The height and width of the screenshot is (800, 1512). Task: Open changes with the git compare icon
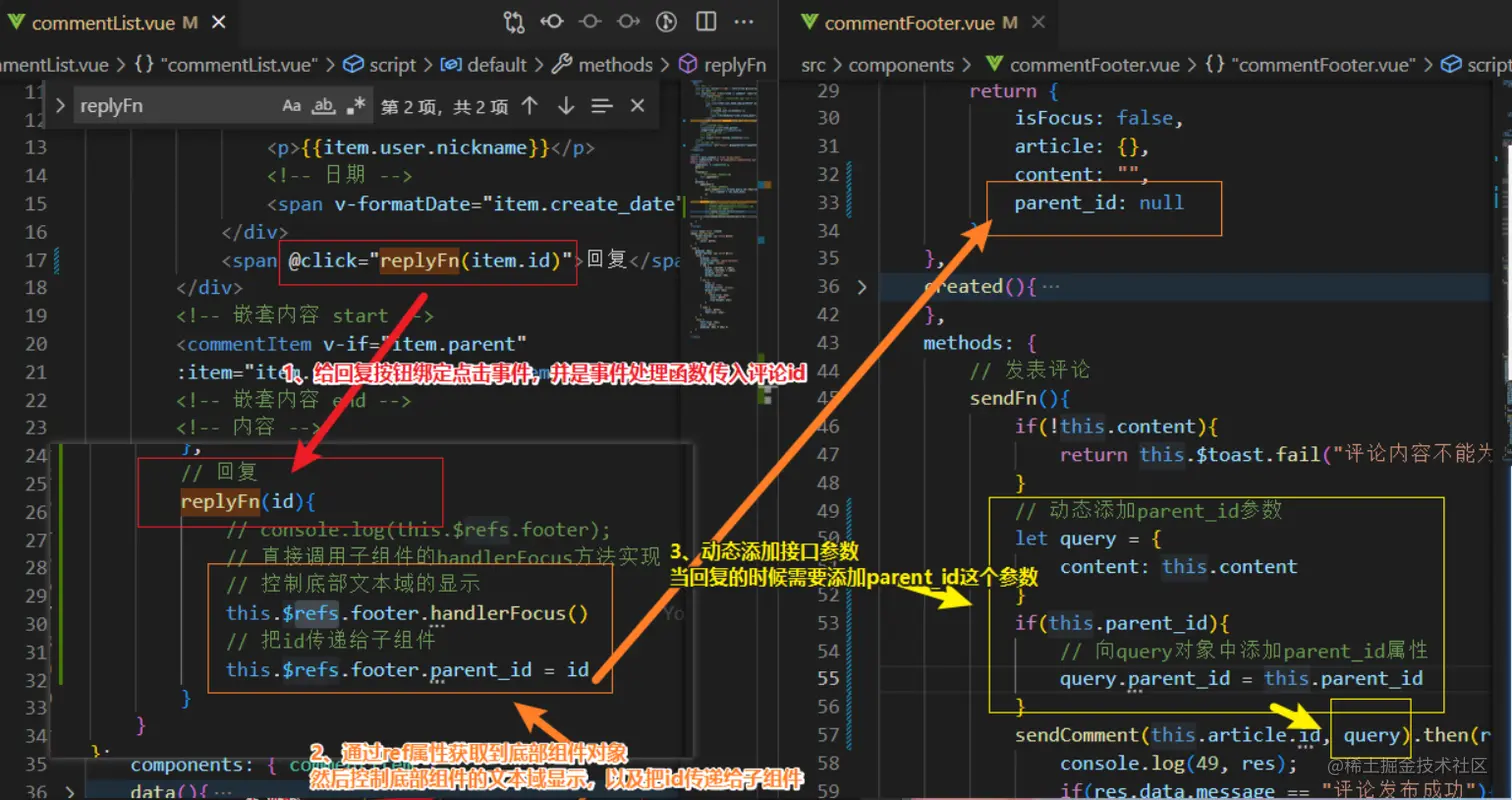click(x=514, y=22)
